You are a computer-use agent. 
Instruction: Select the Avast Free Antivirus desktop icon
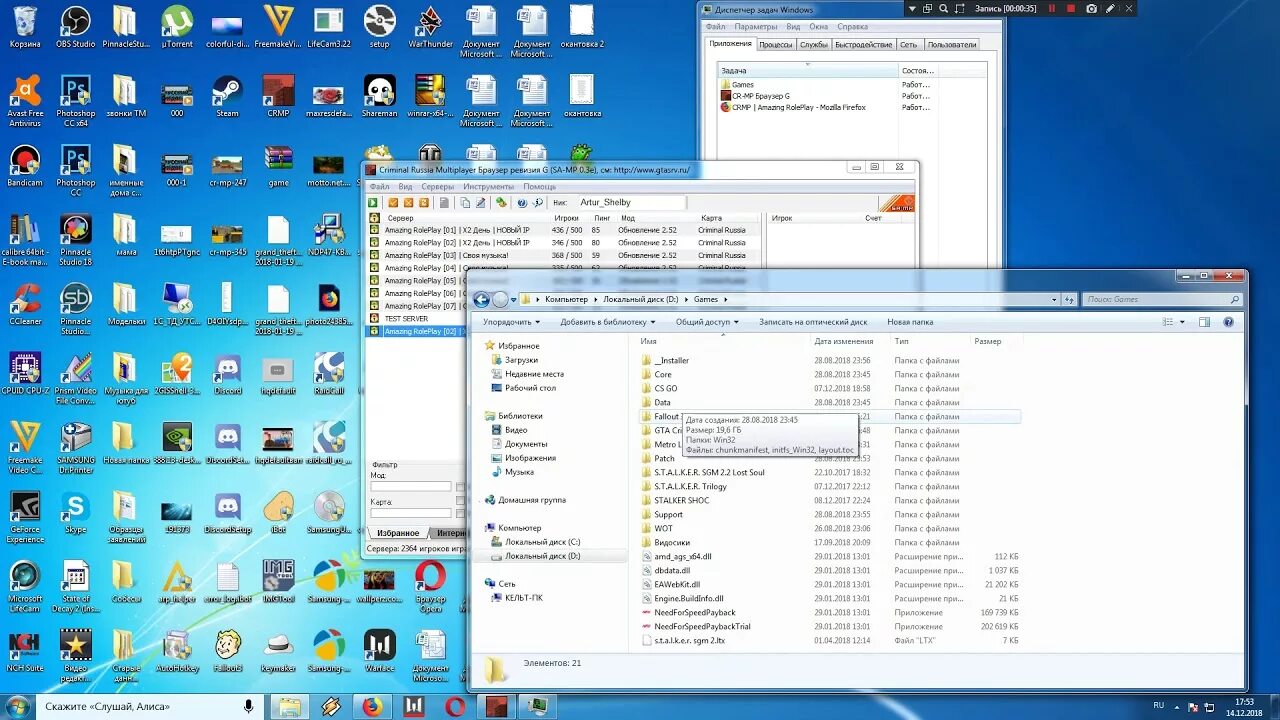[25, 100]
